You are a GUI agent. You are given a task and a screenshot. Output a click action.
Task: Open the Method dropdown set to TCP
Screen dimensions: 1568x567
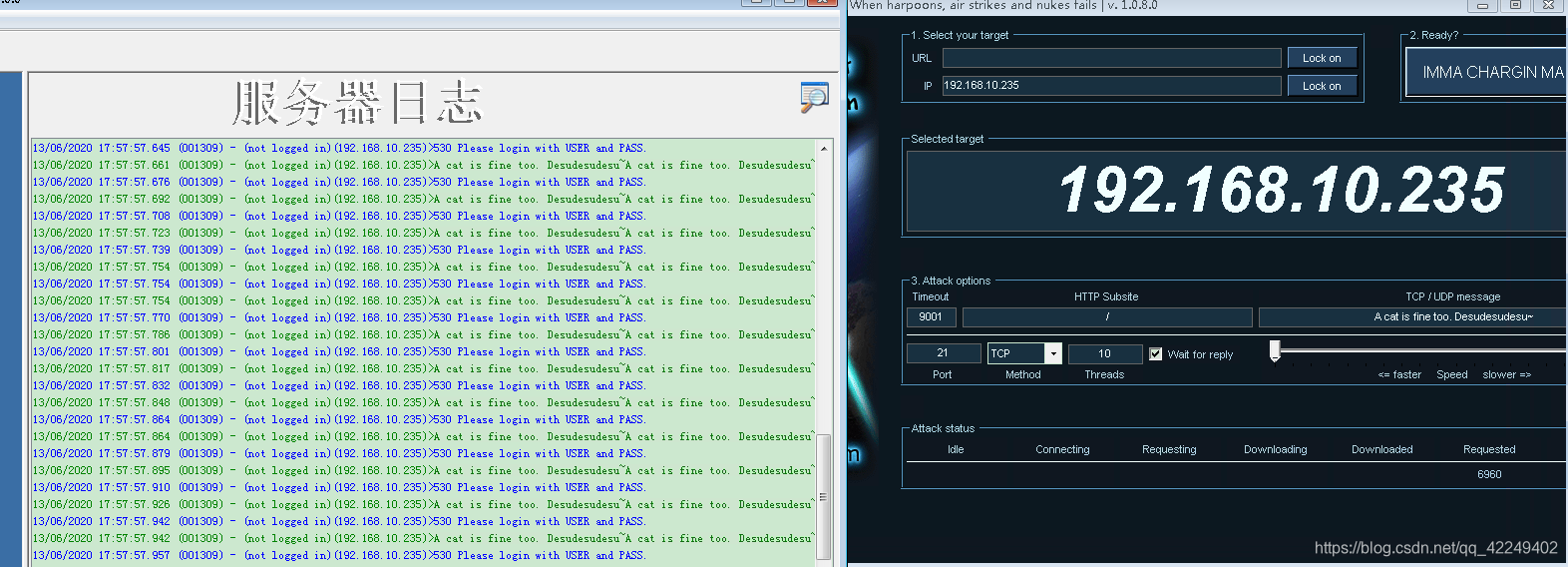tap(1023, 353)
